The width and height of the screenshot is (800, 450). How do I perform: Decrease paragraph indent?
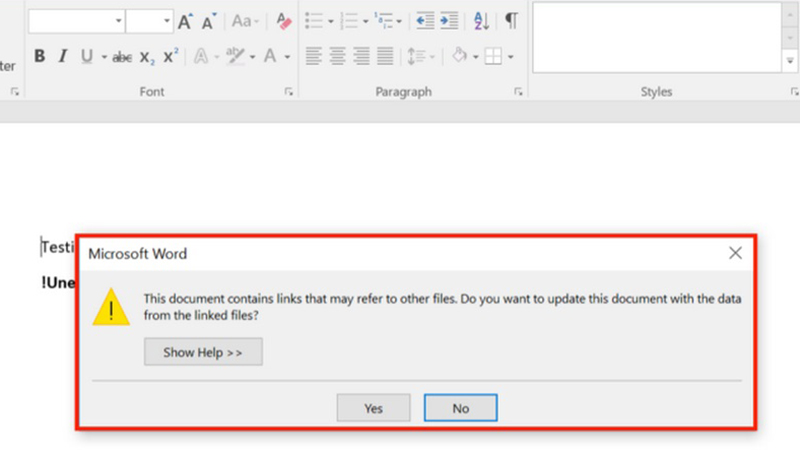425,21
